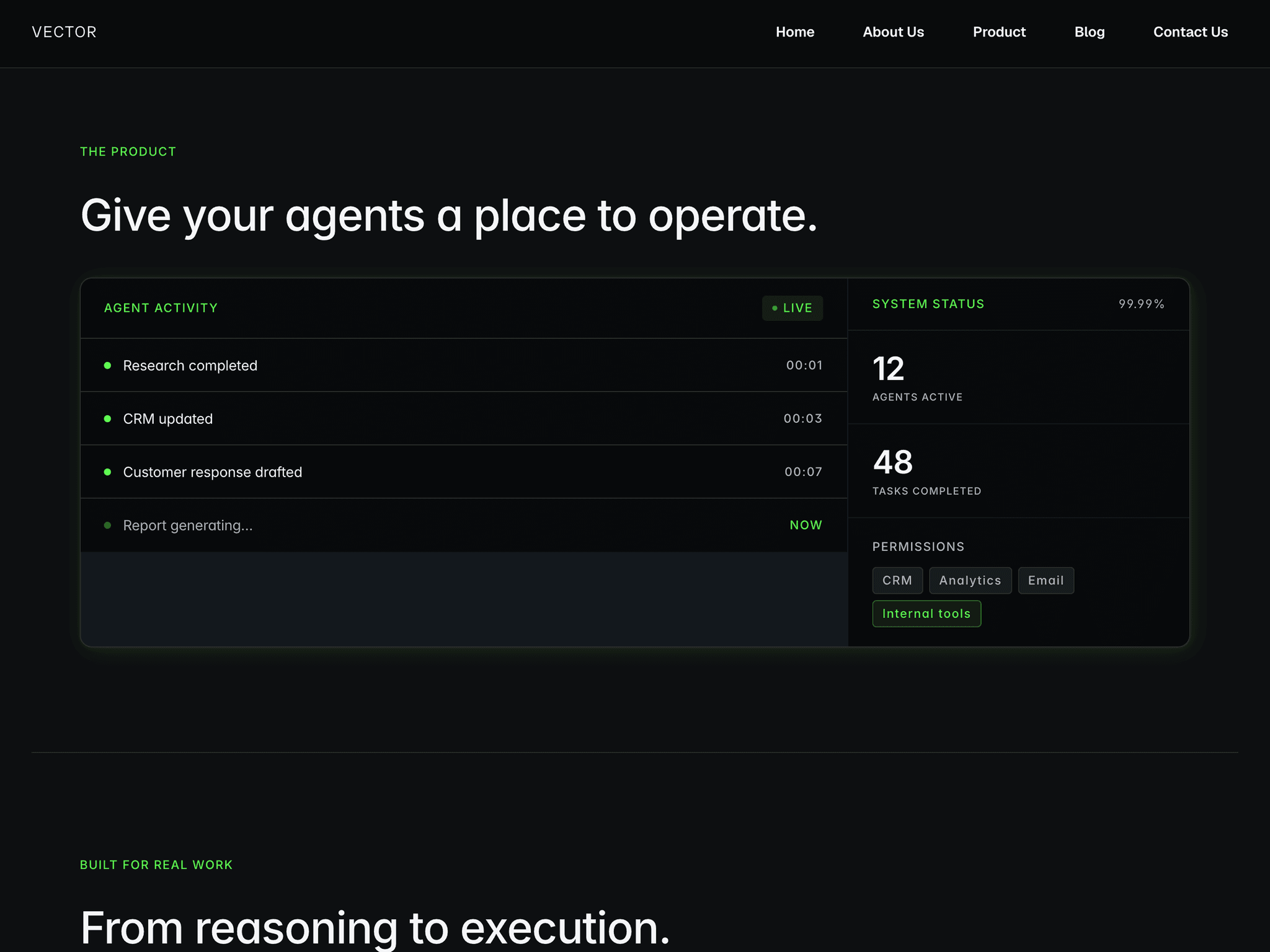Click the LIVE status badge
The width and height of the screenshot is (1270, 952).
(792, 308)
